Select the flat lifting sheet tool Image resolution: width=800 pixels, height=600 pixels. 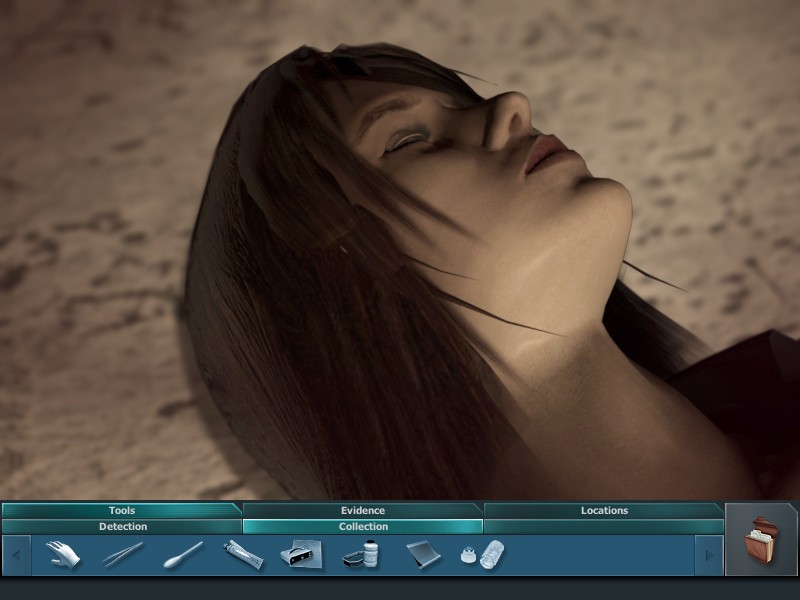(x=423, y=555)
